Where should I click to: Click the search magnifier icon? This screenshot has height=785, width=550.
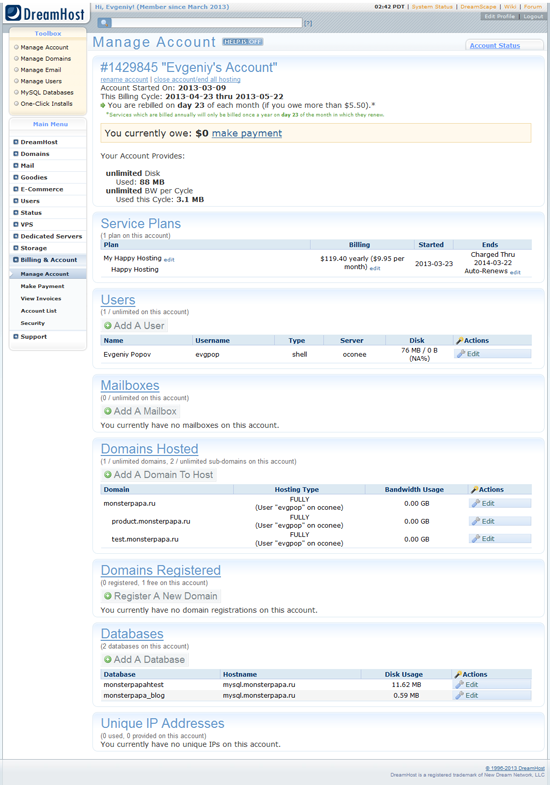[104, 23]
